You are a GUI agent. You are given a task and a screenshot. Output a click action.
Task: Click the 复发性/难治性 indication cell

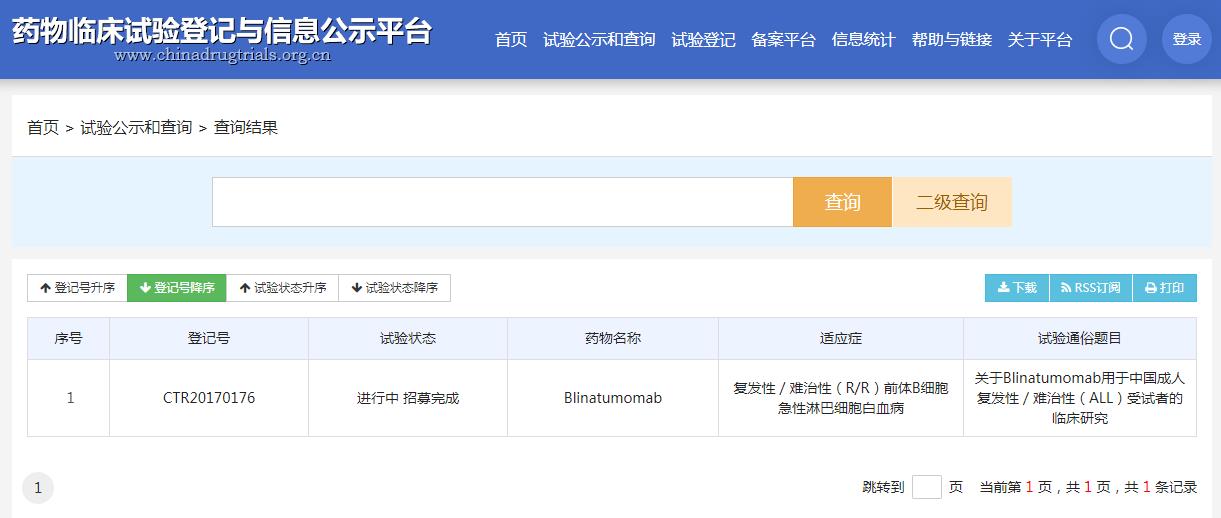841,398
